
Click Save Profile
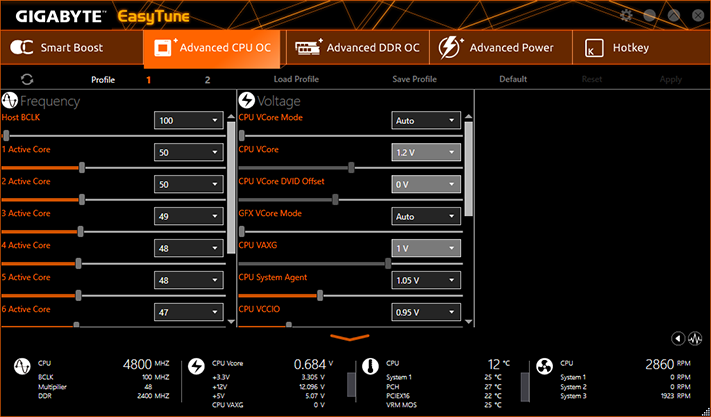[x=414, y=79]
